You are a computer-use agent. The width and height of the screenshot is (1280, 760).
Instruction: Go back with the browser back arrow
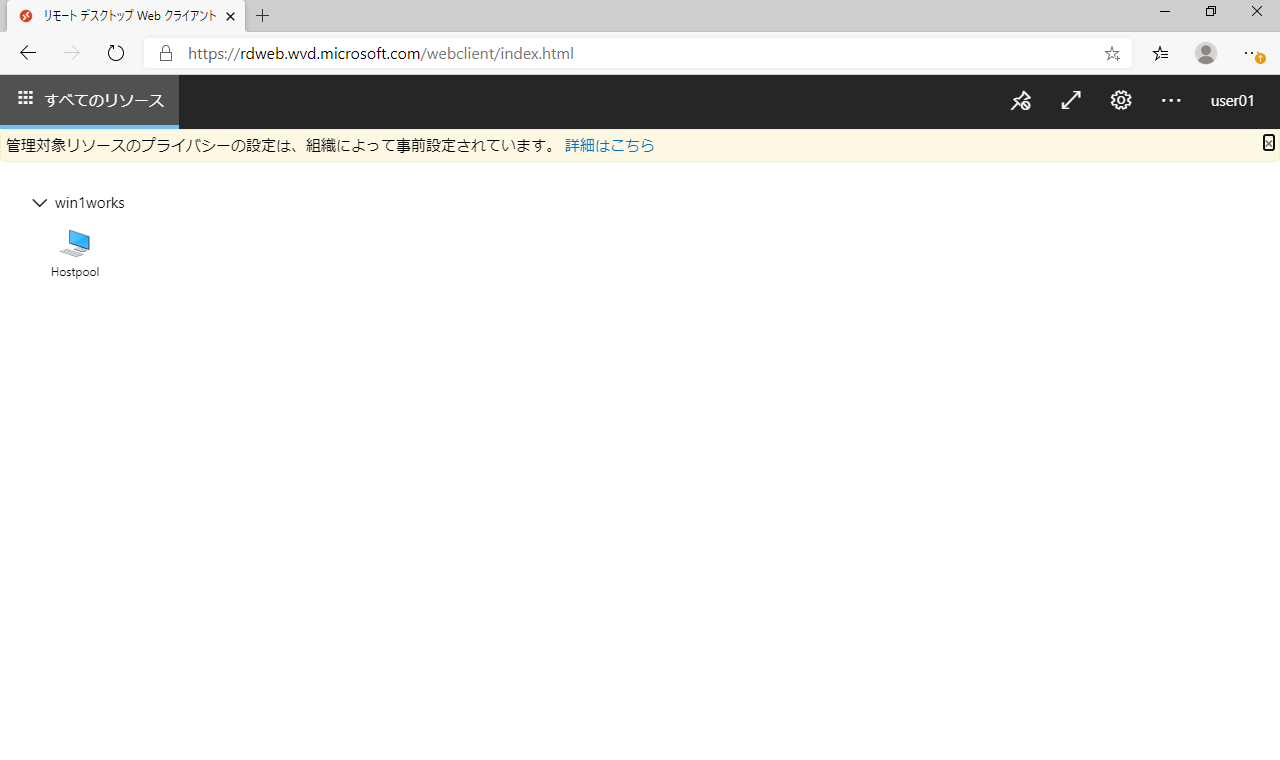[x=28, y=54]
